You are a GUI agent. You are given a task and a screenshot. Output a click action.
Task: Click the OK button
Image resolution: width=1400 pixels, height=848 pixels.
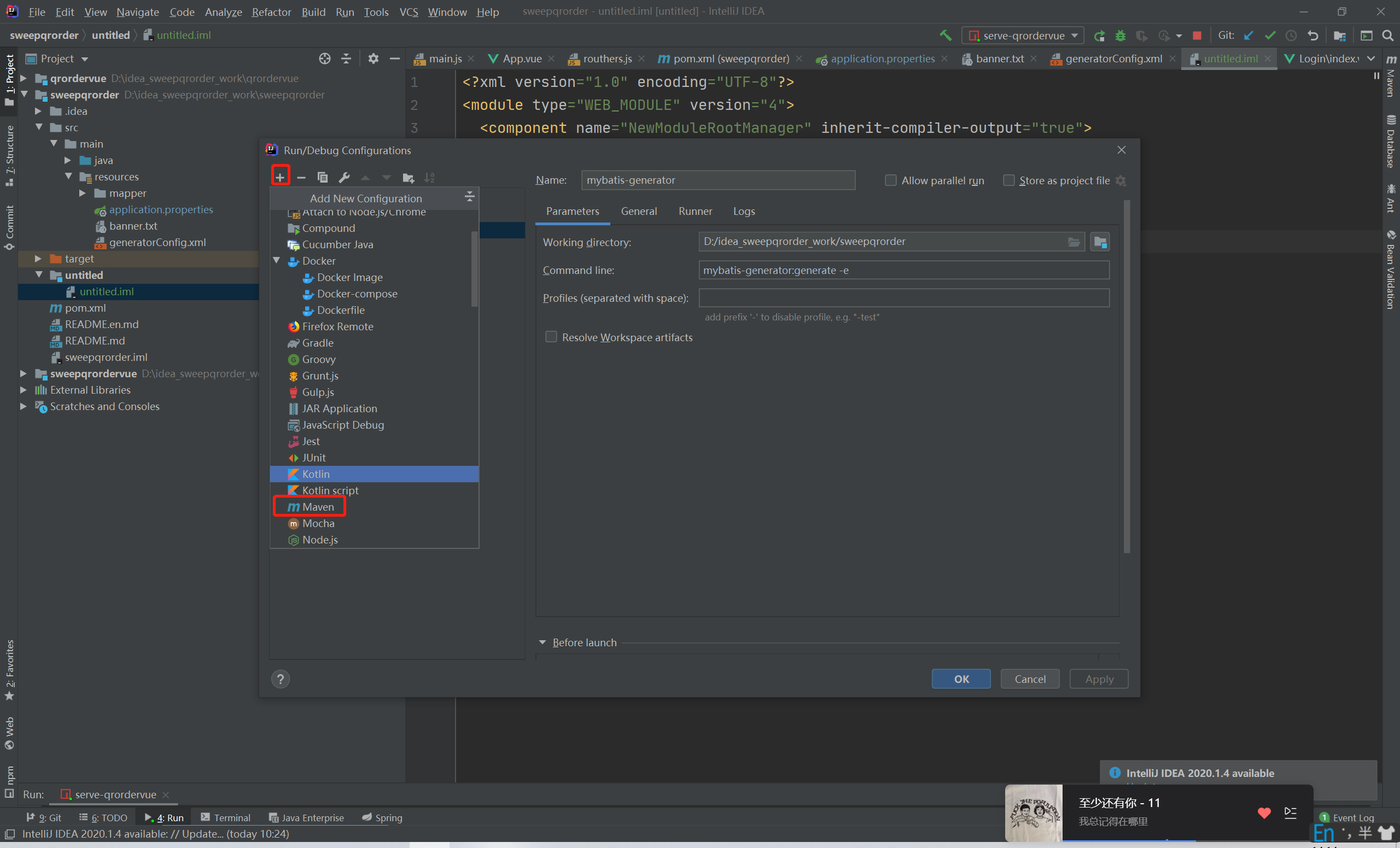point(961,679)
